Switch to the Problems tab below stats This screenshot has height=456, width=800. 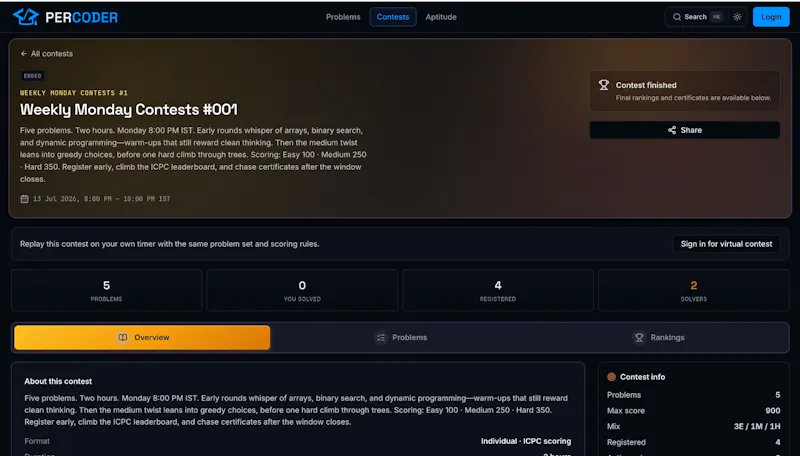(x=402, y=338)
